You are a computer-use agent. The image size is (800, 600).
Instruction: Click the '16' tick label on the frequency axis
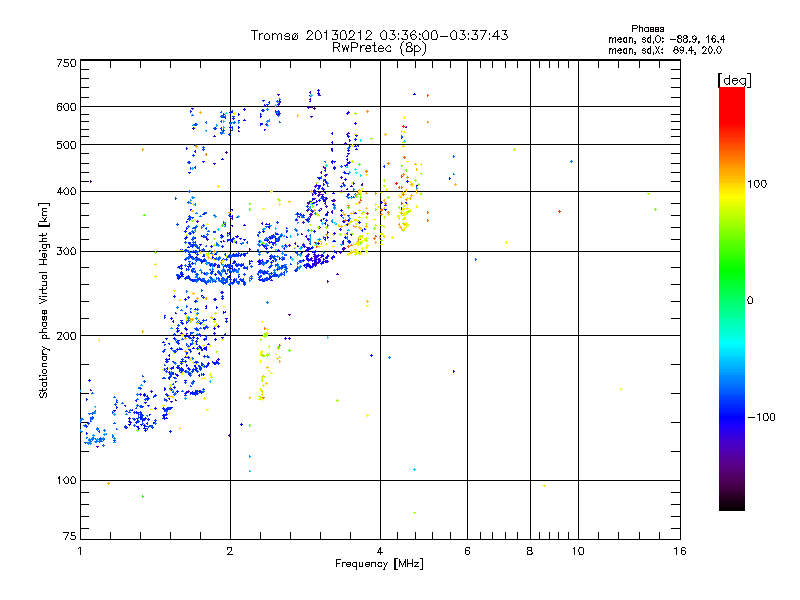[x=680, y=551]
